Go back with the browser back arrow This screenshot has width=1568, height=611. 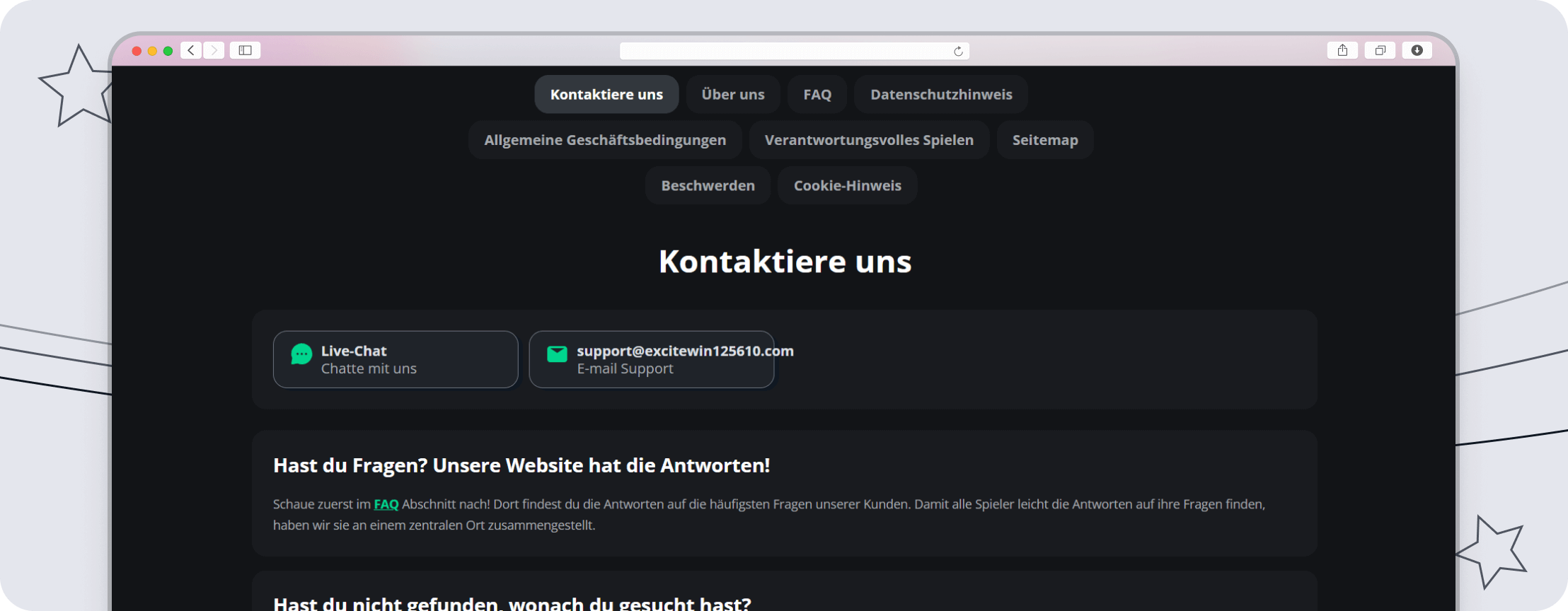click(191, 50)
